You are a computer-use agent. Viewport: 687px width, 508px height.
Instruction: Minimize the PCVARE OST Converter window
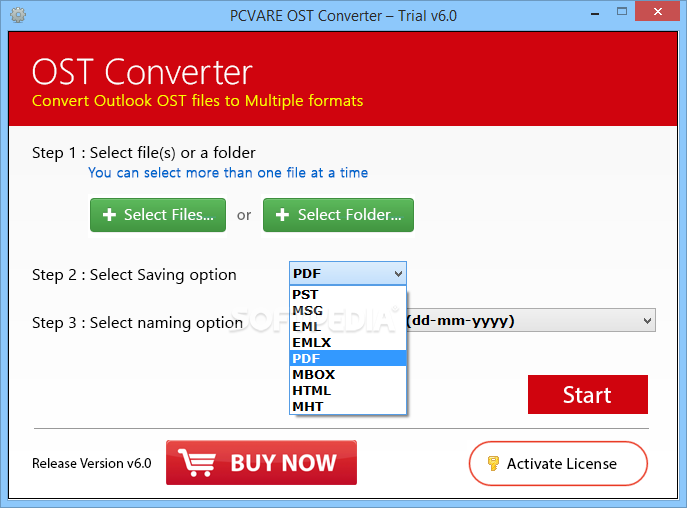[595, 14]
